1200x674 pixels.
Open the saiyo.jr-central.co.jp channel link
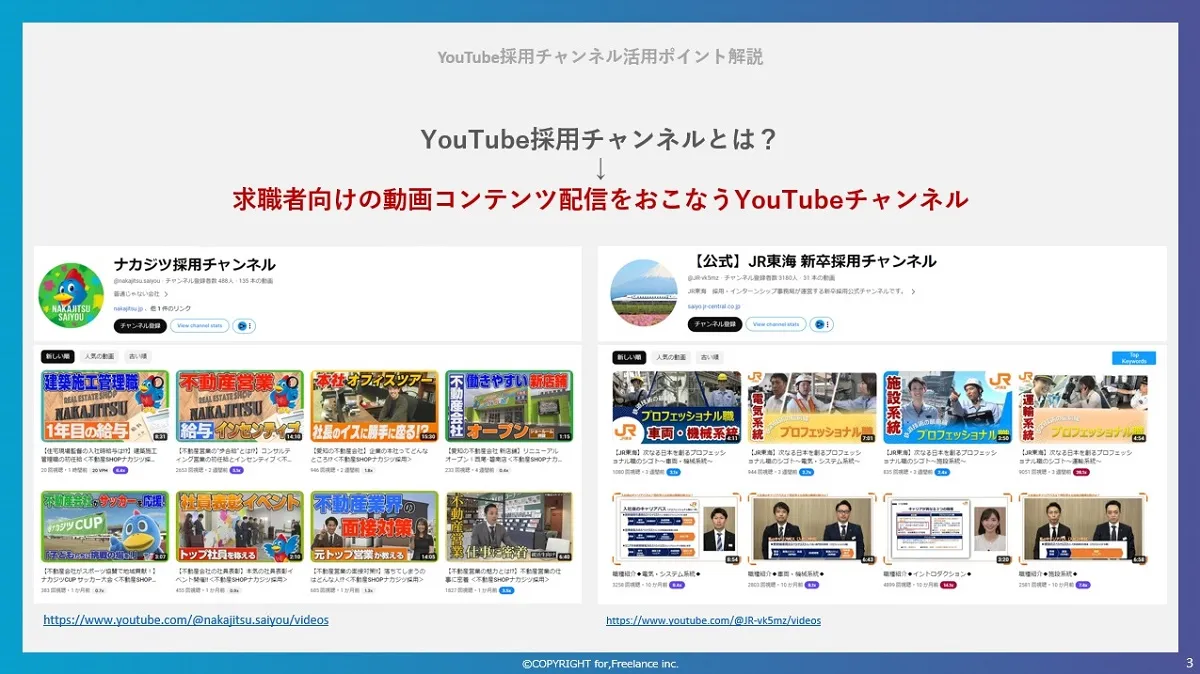[714, 306]
